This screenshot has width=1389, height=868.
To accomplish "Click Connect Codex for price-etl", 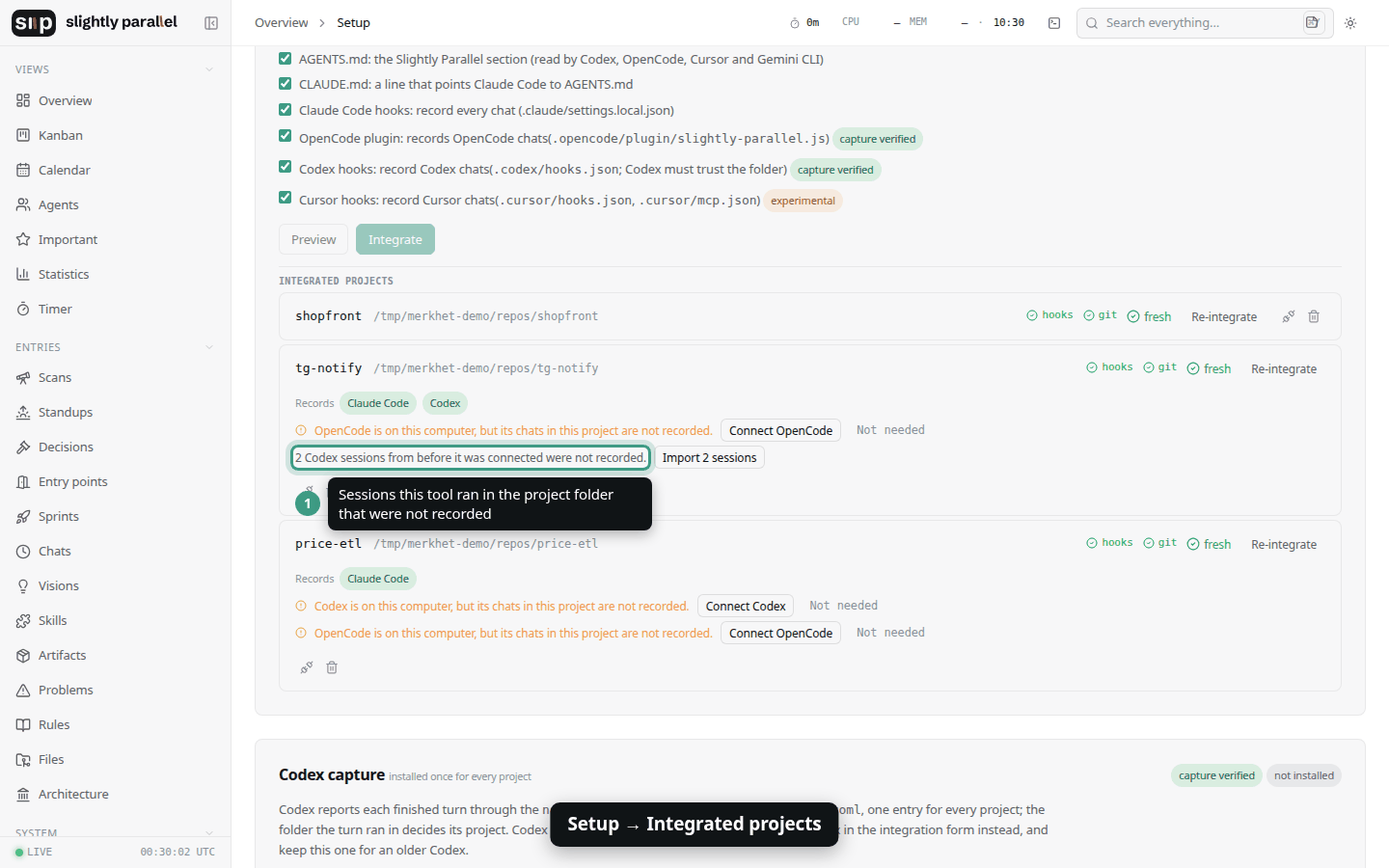I will click(x=746, y=606).
